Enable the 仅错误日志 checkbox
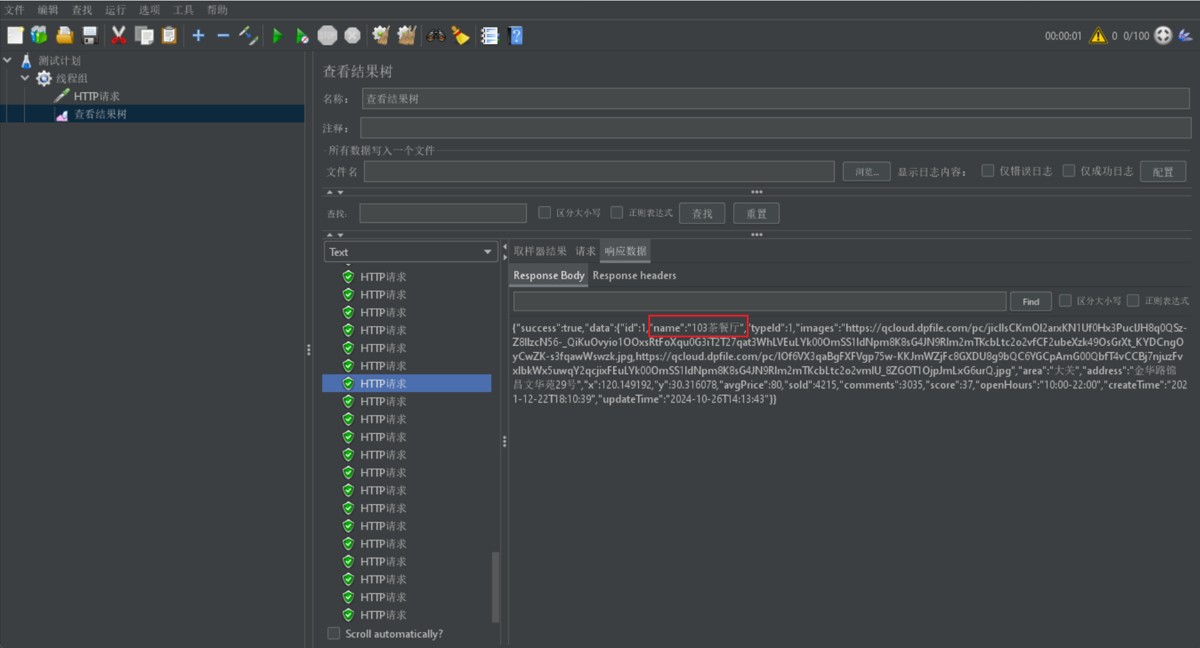This screenshot has width=1200, height=648. 988,171
